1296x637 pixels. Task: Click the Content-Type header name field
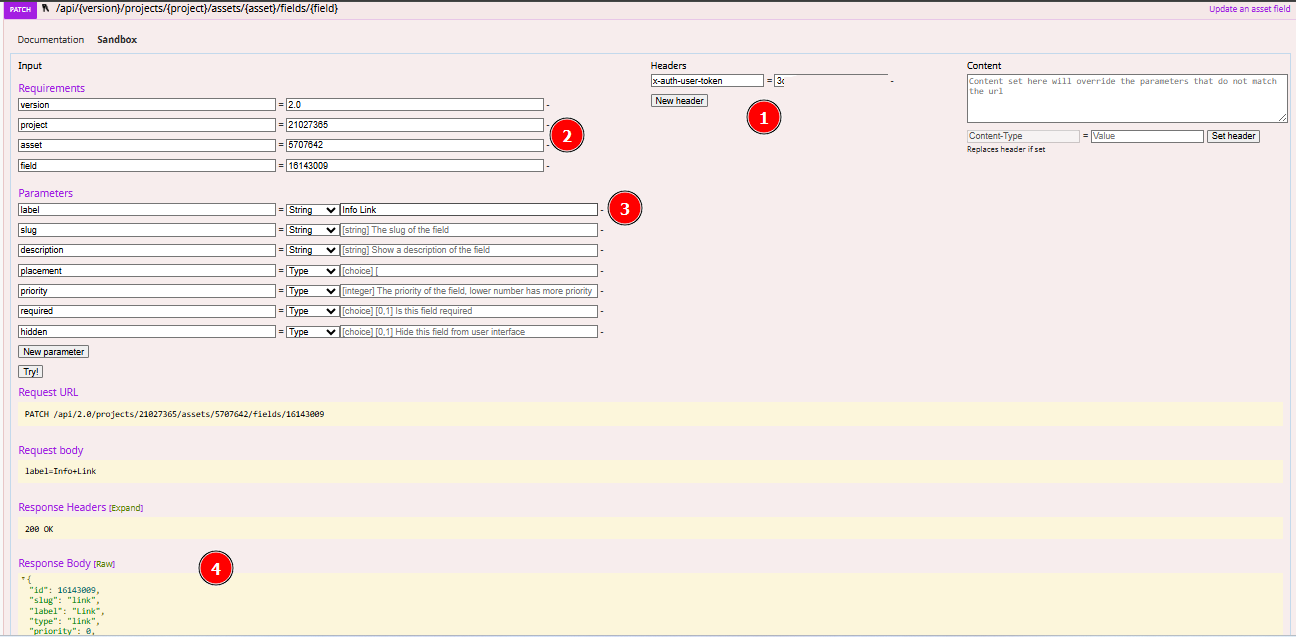click(1023, 136)
